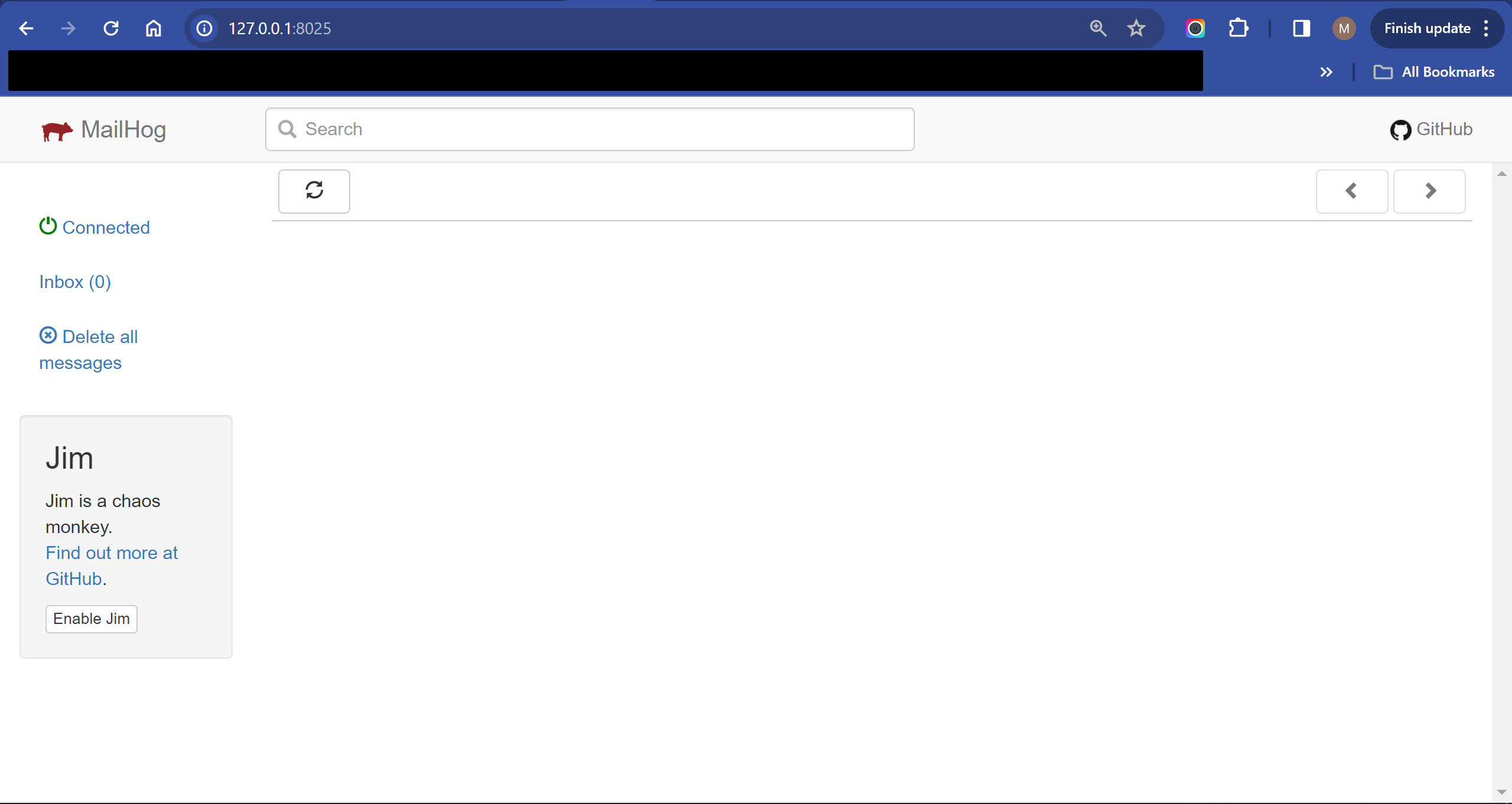Click the MailHog pig logo
The image size is (1512, 804).
tap(57, 130)
